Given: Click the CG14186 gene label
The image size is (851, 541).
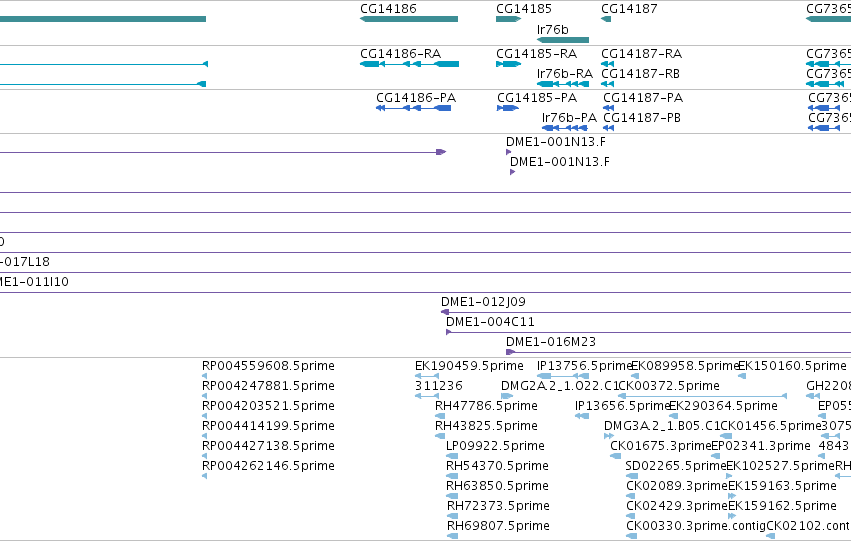Looking at the screenshot, I should pos(389,9).
